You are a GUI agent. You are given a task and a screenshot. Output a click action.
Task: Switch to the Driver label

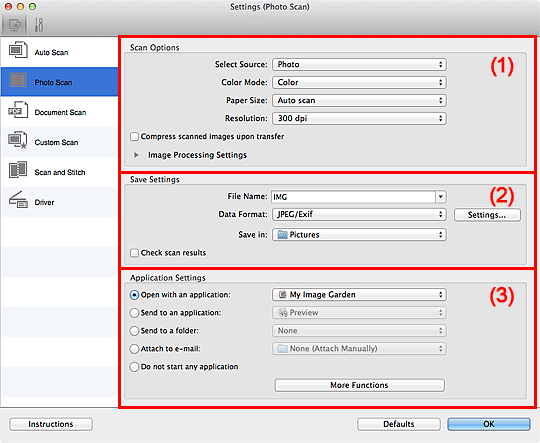click(44, 202)
